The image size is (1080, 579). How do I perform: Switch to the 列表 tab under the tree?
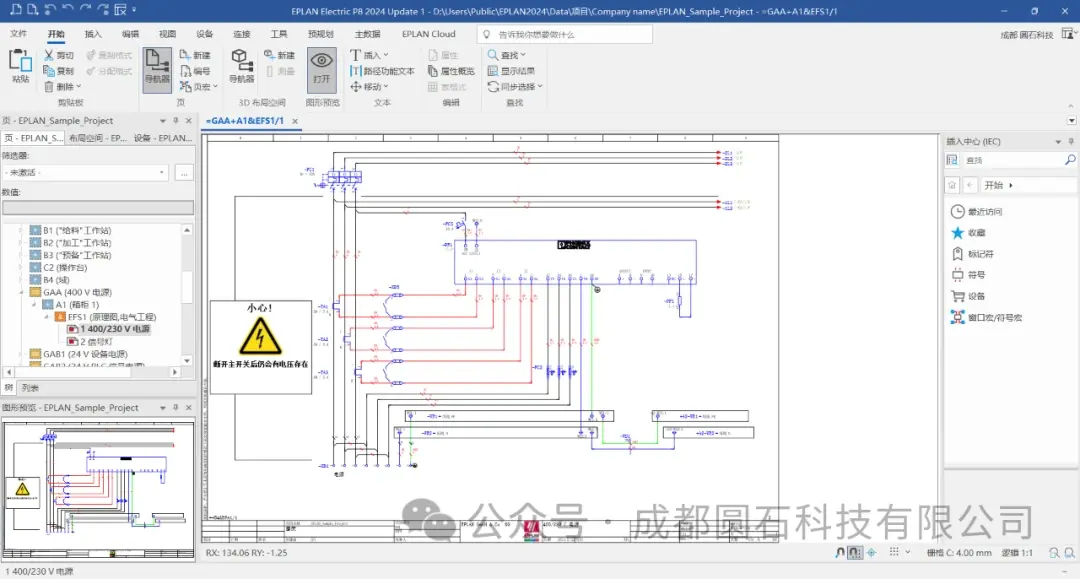30,388
